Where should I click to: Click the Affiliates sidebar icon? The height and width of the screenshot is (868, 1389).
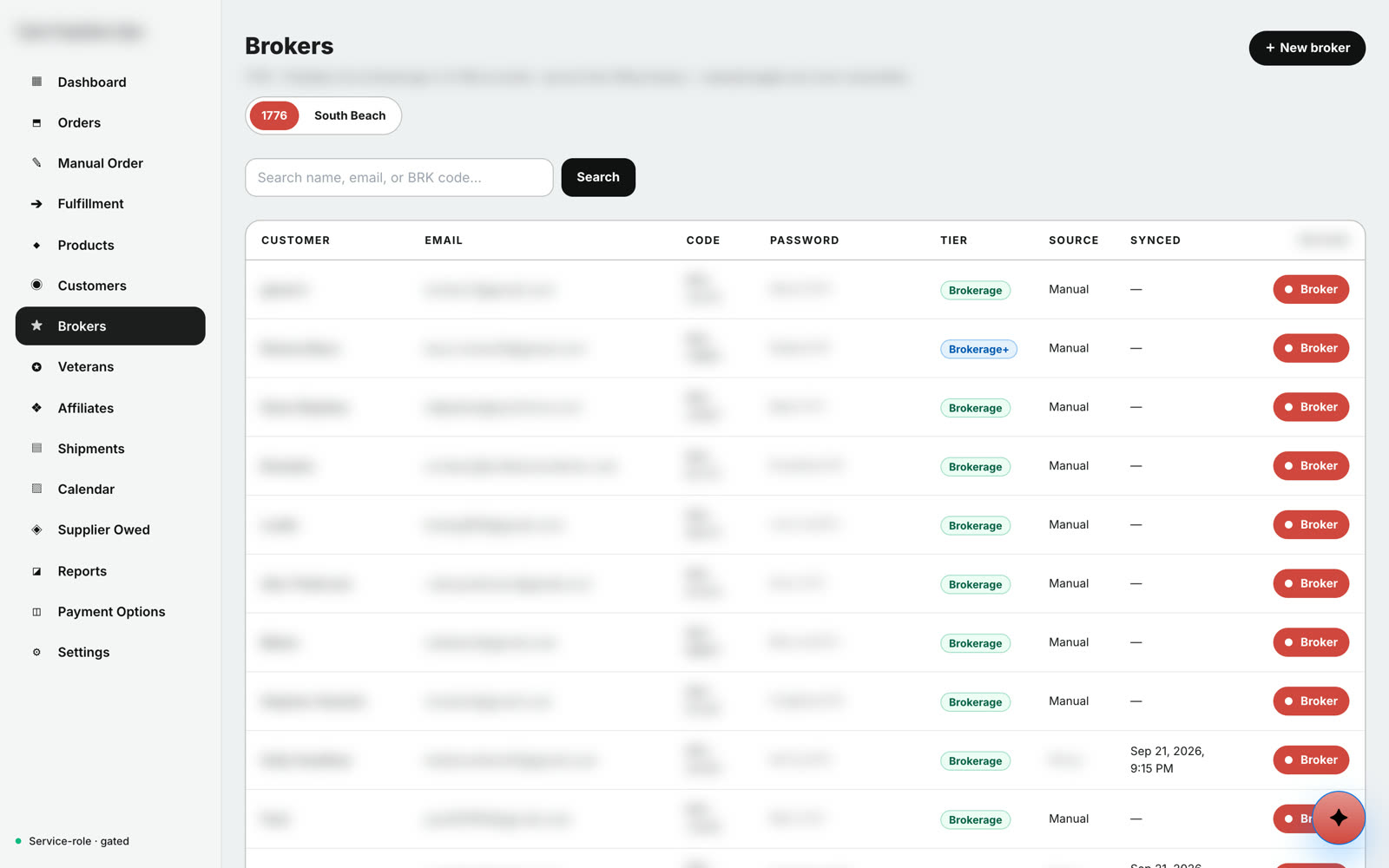coord(36,408)
